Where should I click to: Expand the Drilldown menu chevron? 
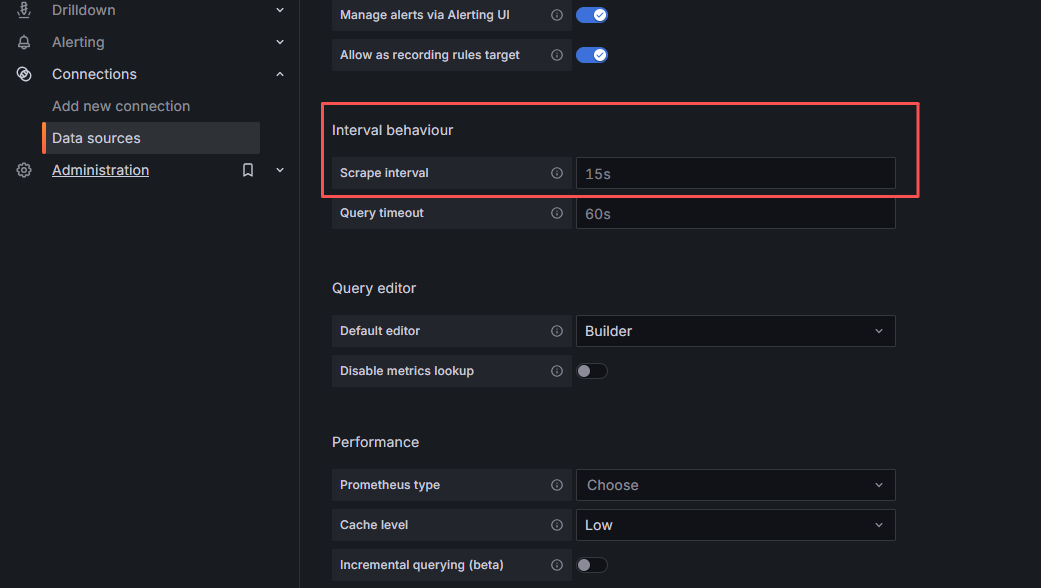pos(280,11)
